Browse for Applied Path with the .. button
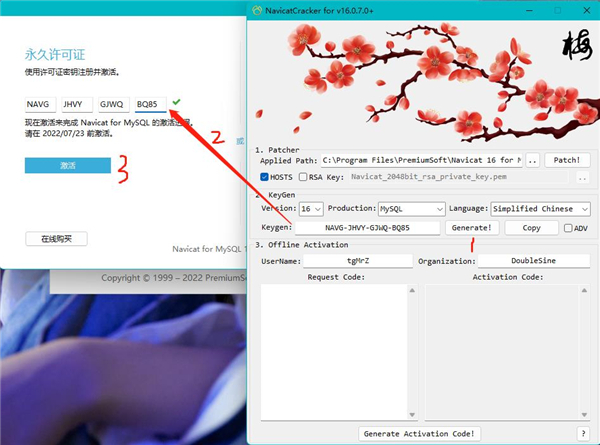Screen dimensions: 600x445 pos(533,160)
